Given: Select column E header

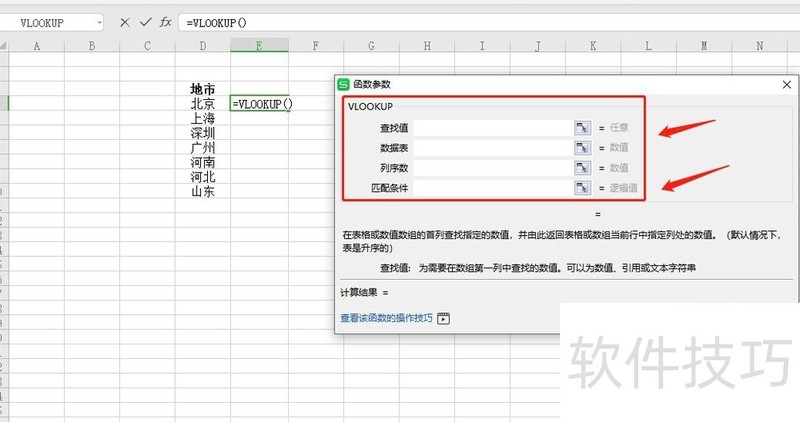Looking at the screenshot, I should 259,45.
